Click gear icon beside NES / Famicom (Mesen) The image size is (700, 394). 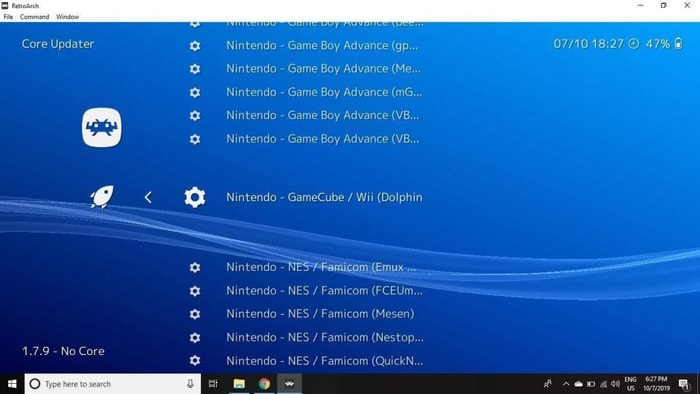click(x=195, y=314)
